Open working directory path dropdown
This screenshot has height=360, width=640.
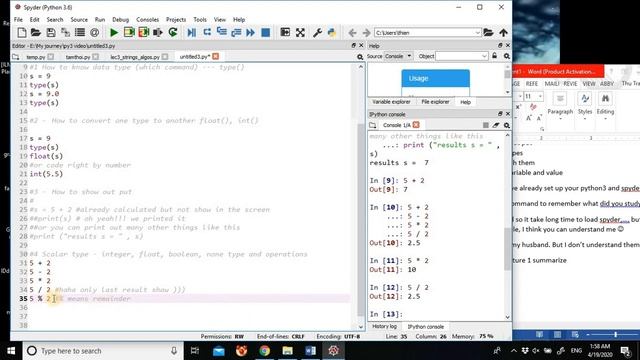click(x=478, y=33)
